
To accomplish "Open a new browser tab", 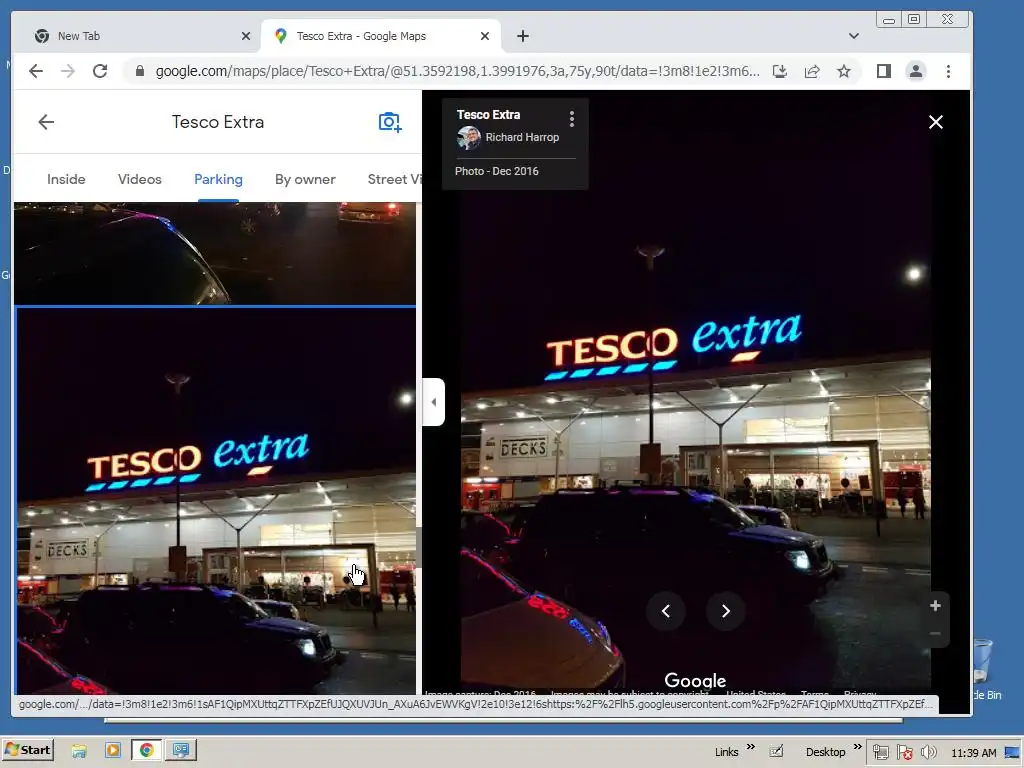I will (x=522, y=36).
